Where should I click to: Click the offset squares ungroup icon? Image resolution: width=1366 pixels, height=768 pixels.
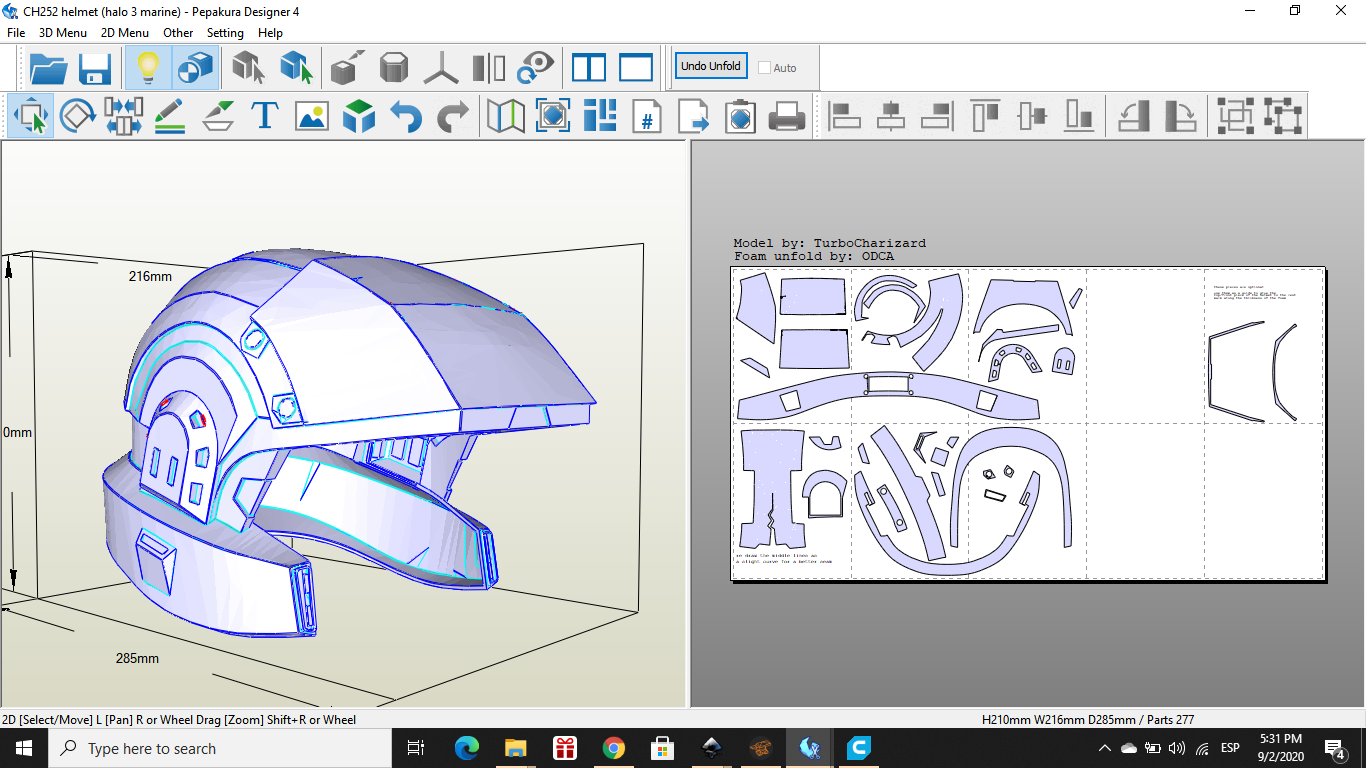1282,116
